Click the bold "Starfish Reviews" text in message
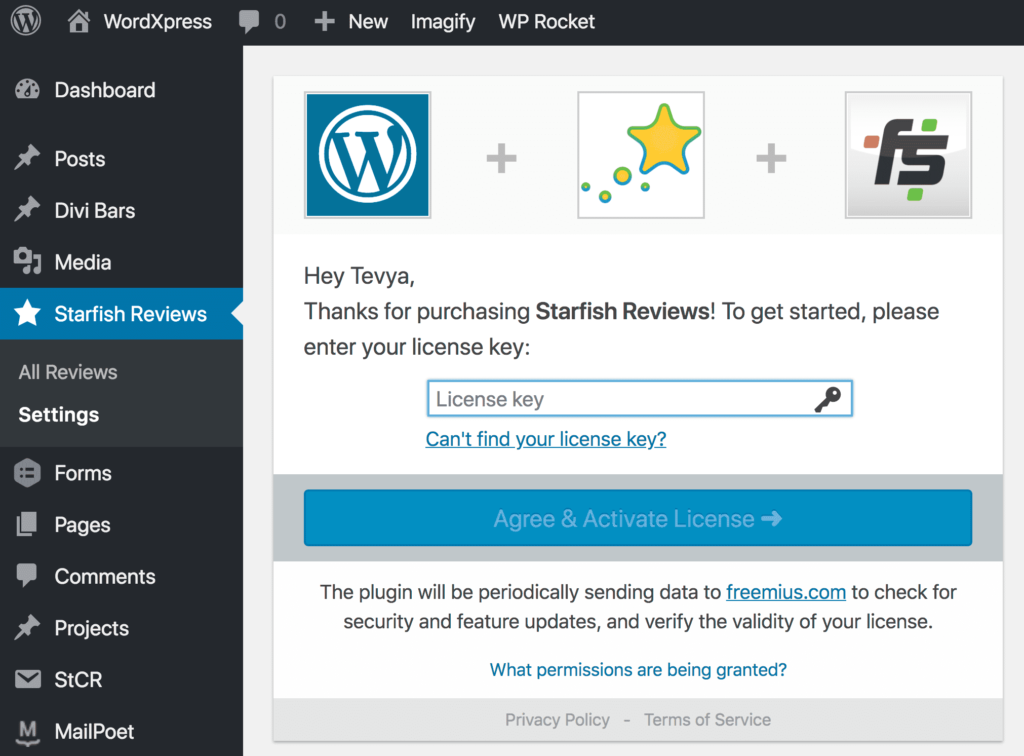 pyautogui.click(x=622, y=311)
